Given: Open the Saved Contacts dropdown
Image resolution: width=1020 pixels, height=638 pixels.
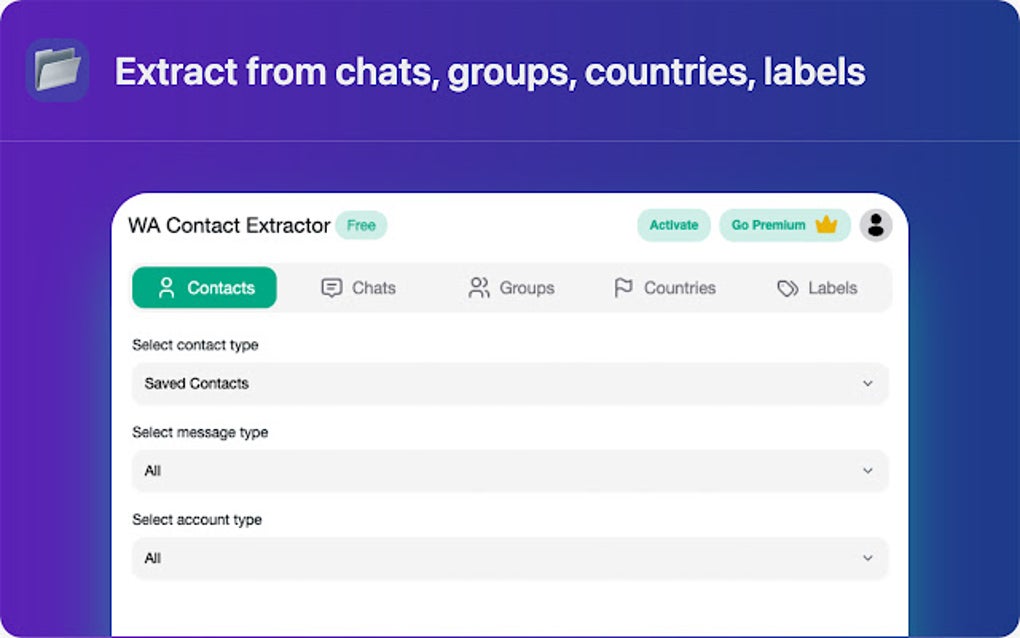Looking at the screenshot, I should (x=509, y=383).
